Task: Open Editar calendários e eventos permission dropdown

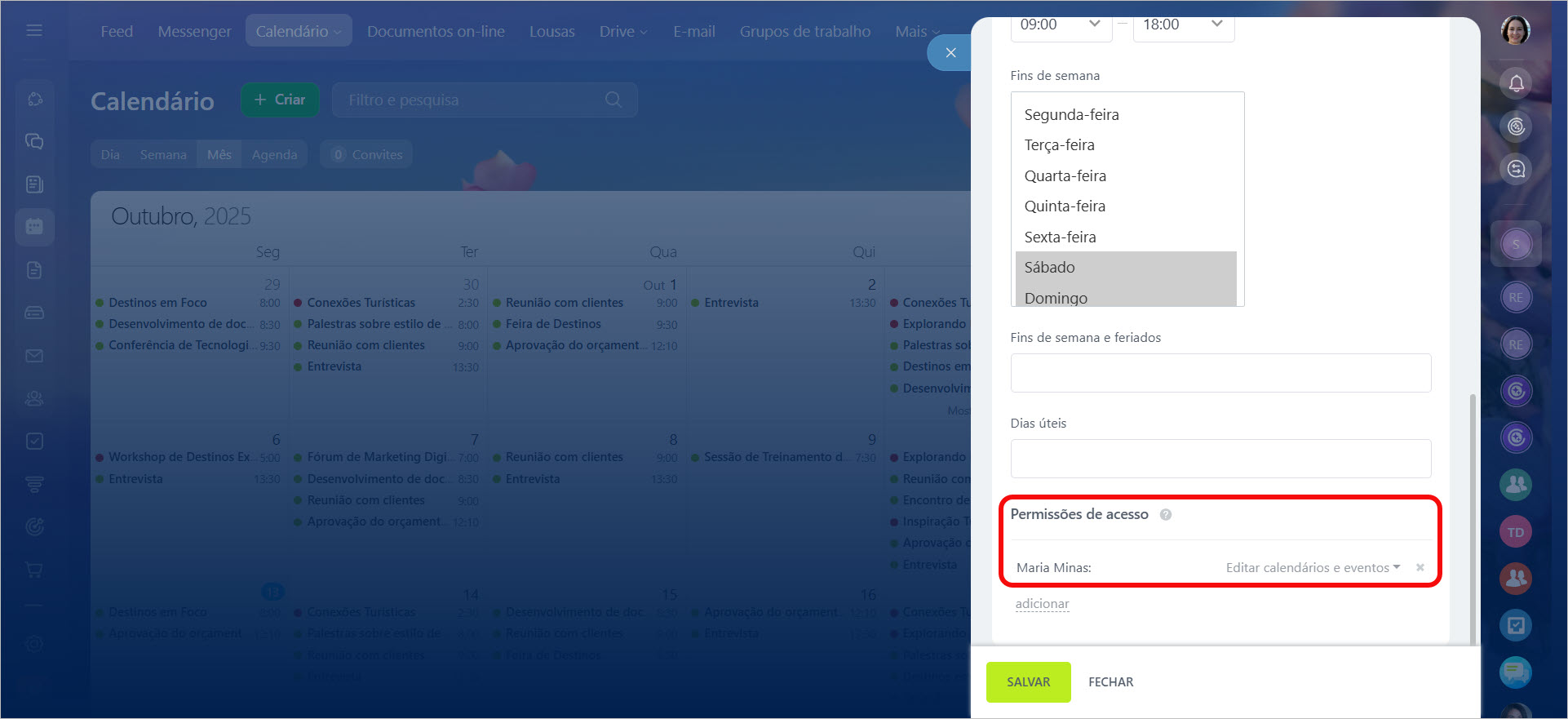Action: click(1313, 568)
